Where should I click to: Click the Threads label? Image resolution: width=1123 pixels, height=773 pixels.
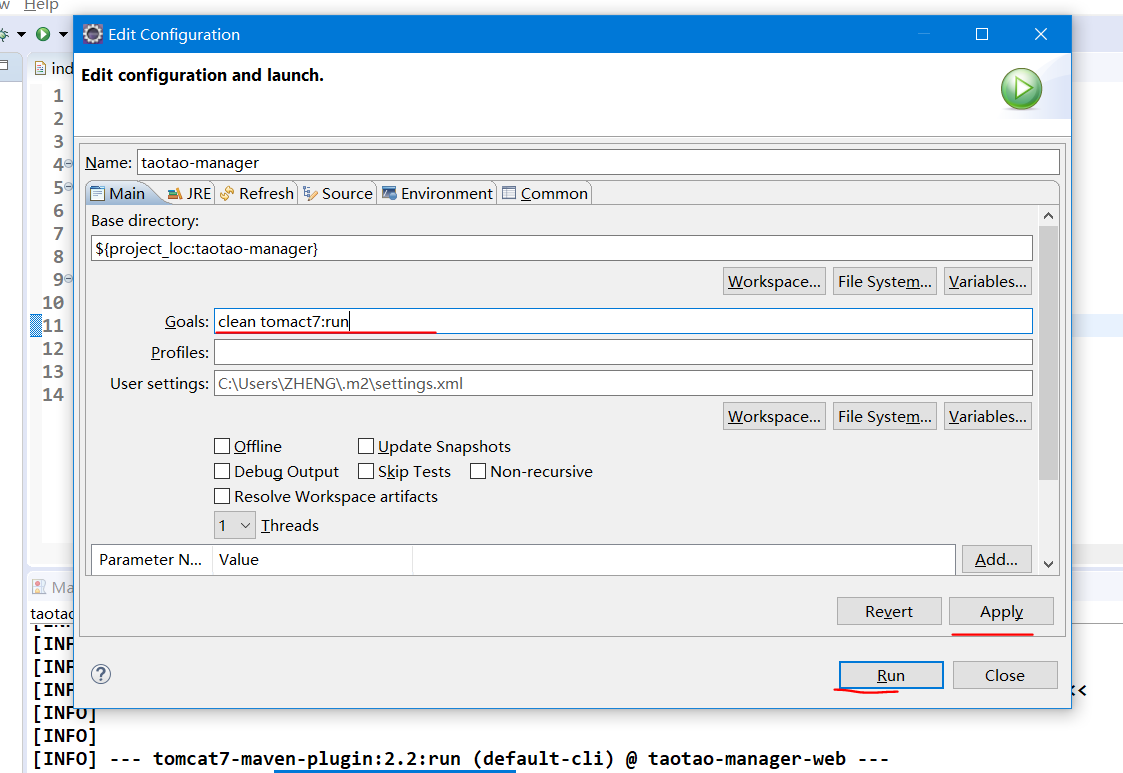pos(289,525)
